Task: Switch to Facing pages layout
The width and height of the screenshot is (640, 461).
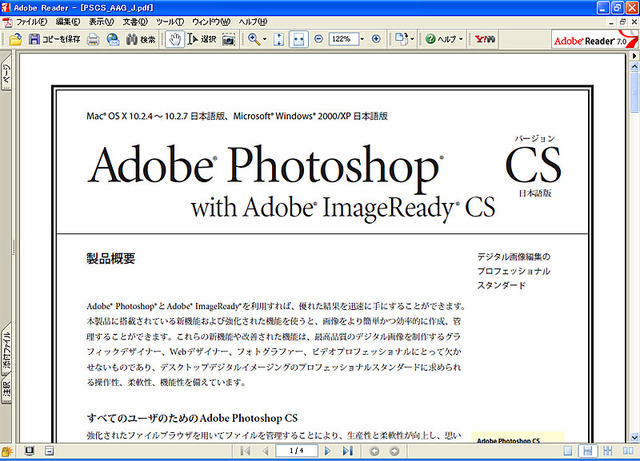Action: (x=628, y=451)
